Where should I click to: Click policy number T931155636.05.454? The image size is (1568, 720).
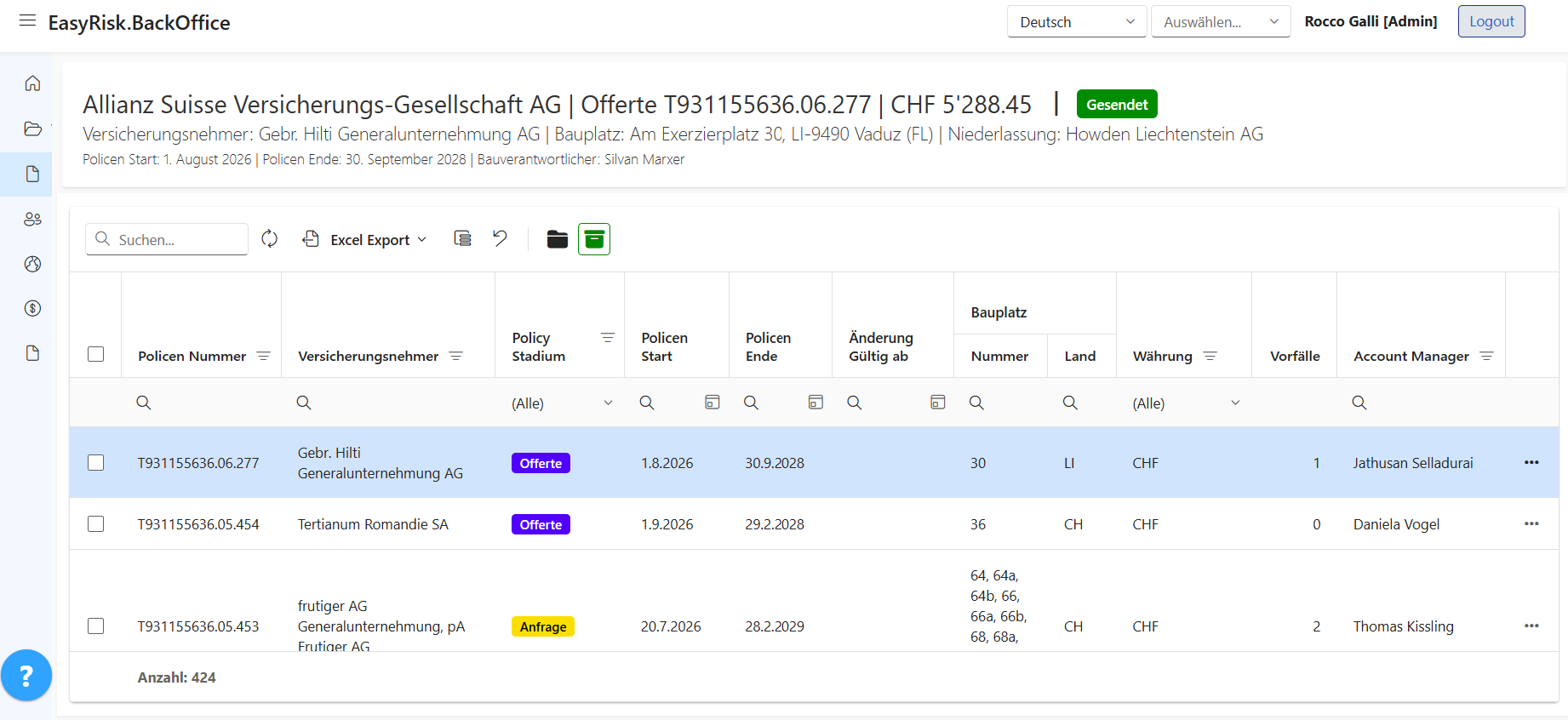pos(198,524)
